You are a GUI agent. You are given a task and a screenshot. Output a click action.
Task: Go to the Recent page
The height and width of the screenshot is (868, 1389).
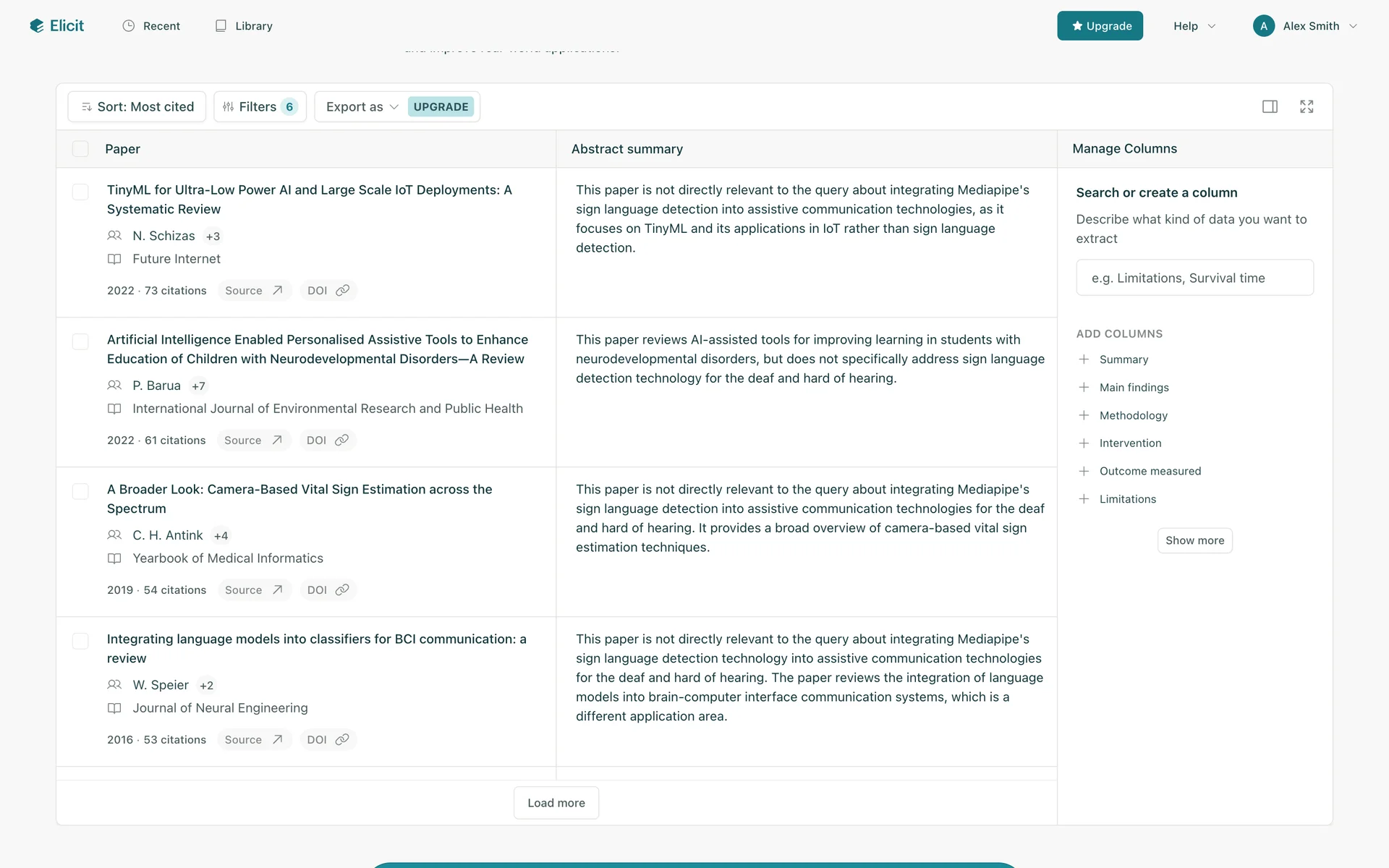click(x=151, y=26)
